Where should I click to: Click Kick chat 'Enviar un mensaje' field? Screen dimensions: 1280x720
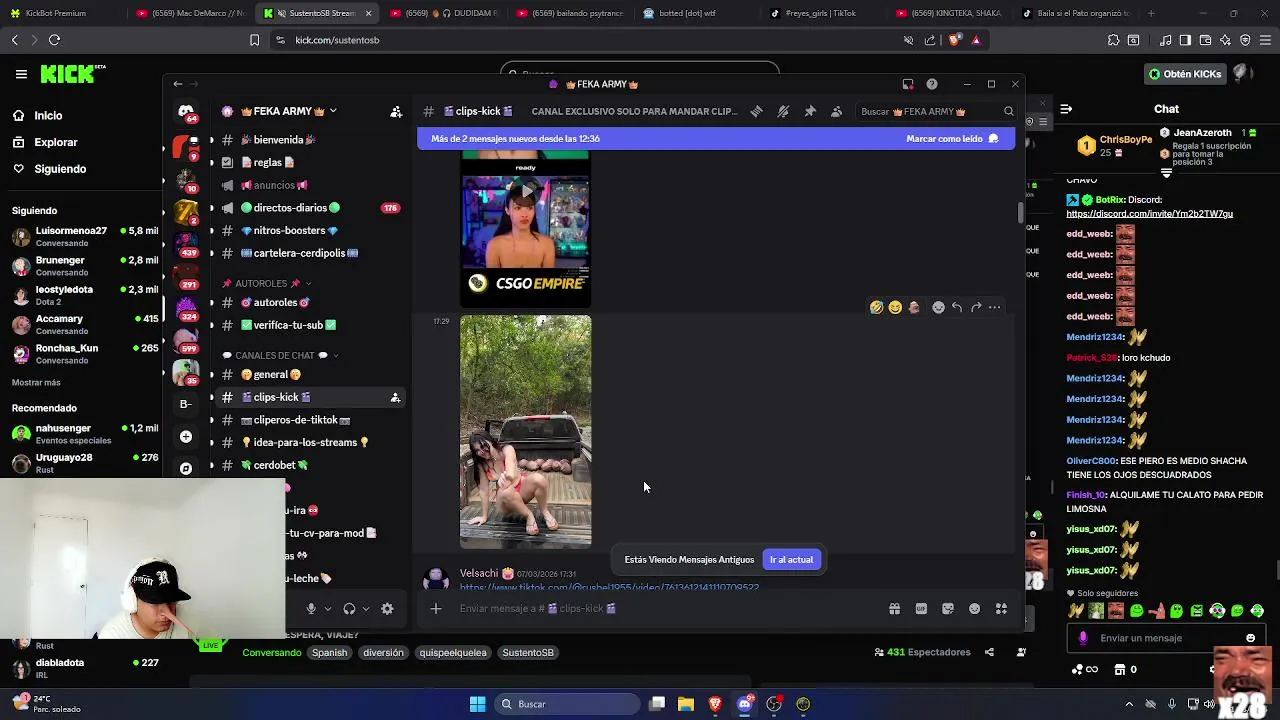pyautogui.click(x=1165, y=638)
